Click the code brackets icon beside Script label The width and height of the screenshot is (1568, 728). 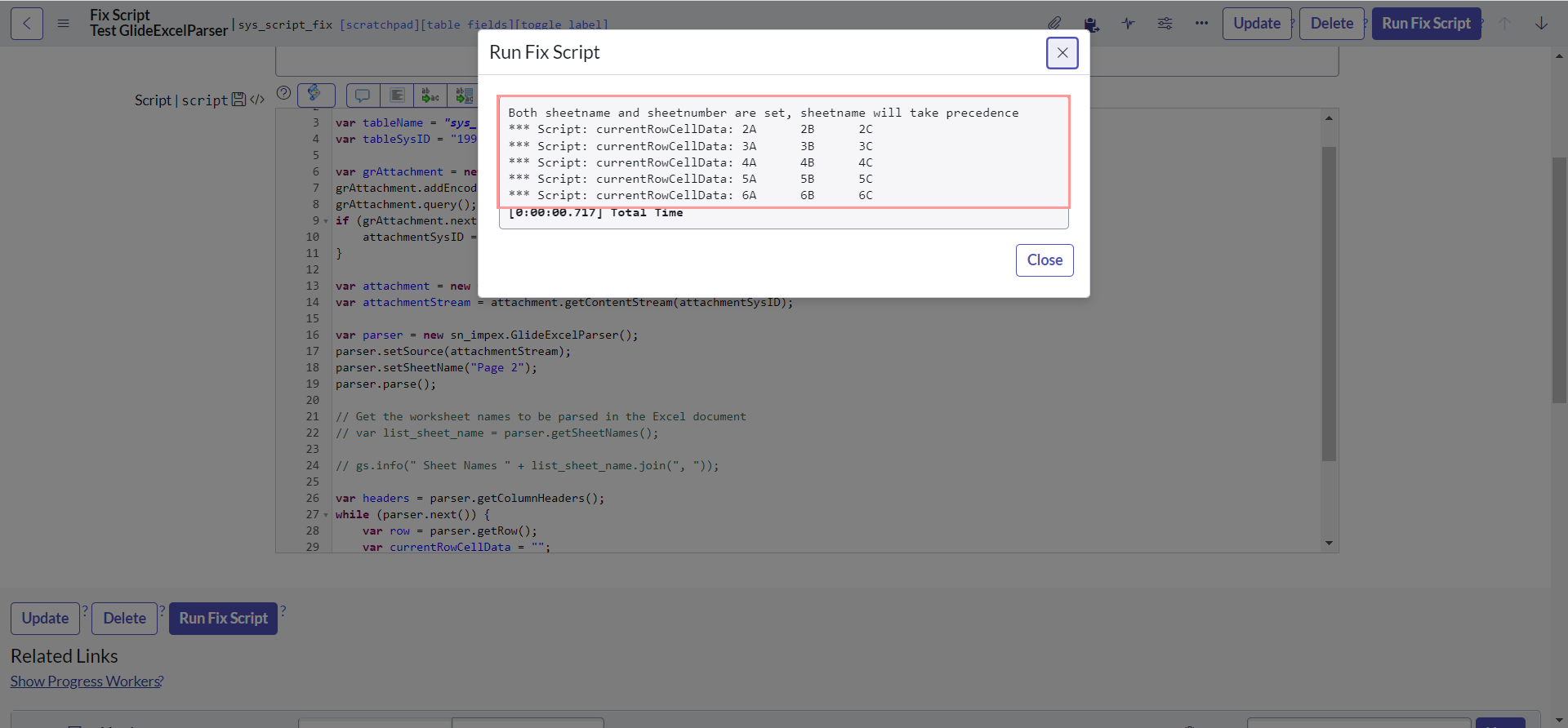click(x=257, y=100)
